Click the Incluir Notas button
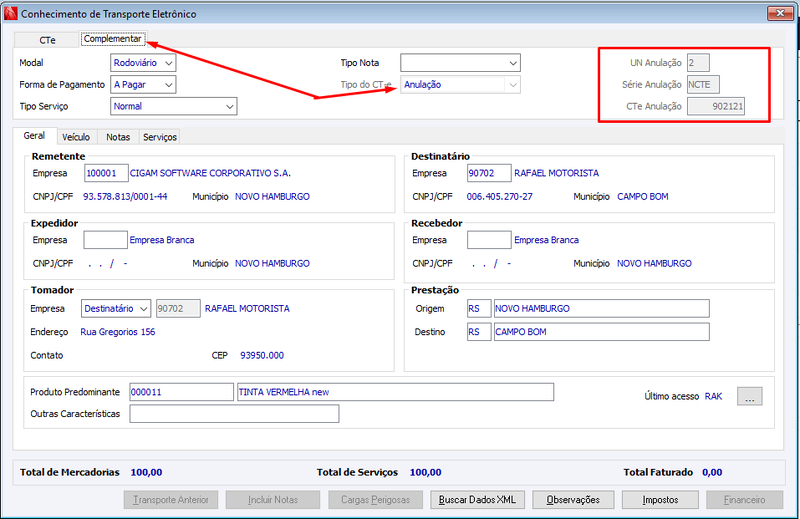The height and width of the screenshot is (519, 800). 273,500
